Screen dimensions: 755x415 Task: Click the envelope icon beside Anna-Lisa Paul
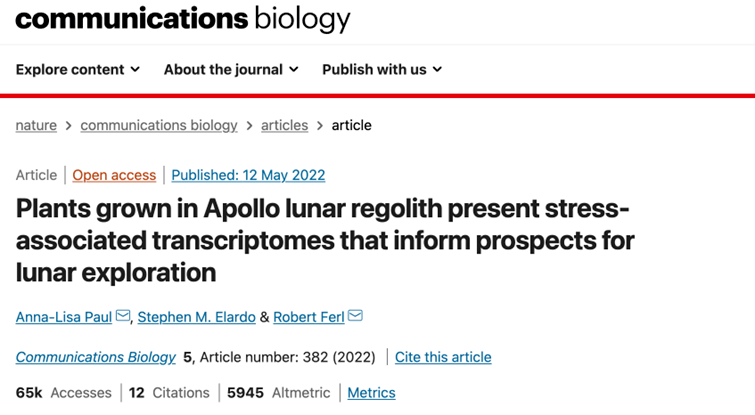pos(123,317)
